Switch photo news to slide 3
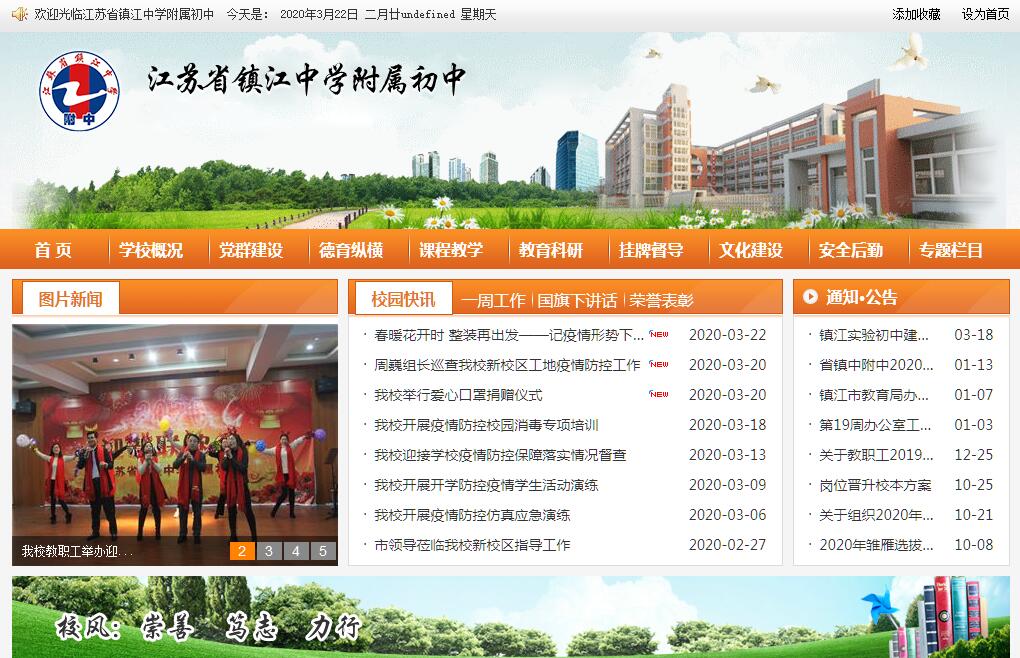Image resolution: width=1020 pixels, height=658 pixels. click(x=269, y=551)
